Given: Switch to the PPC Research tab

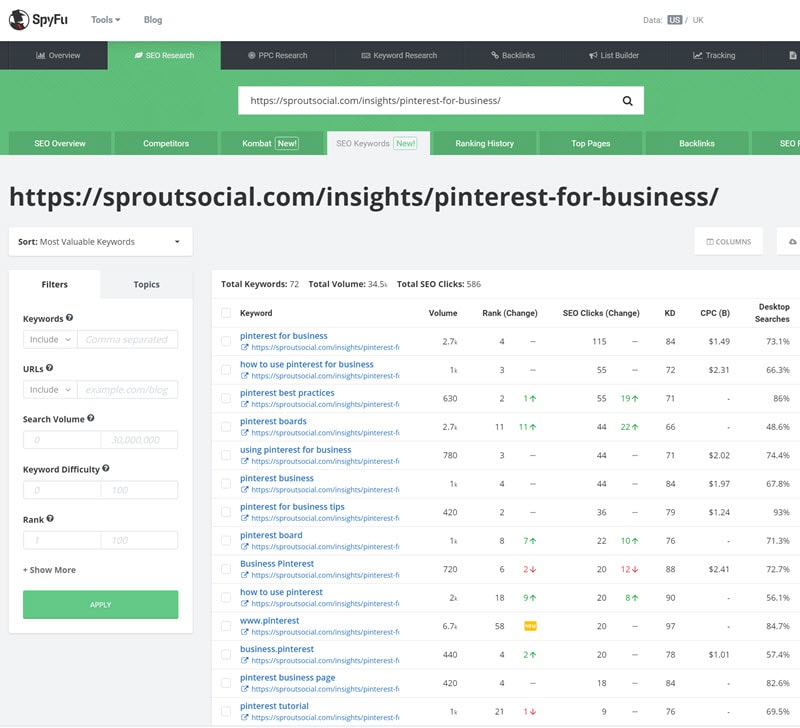Looking at the screenshot, I should (278, 56).
